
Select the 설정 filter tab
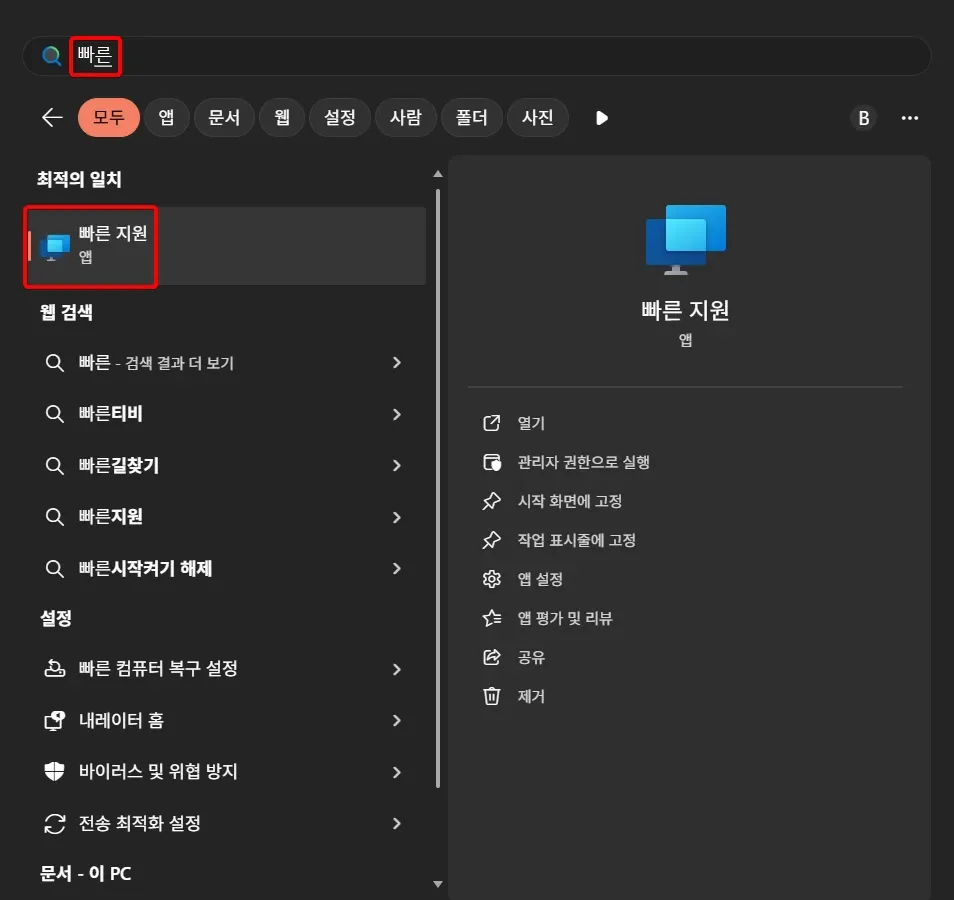(340, 118)
